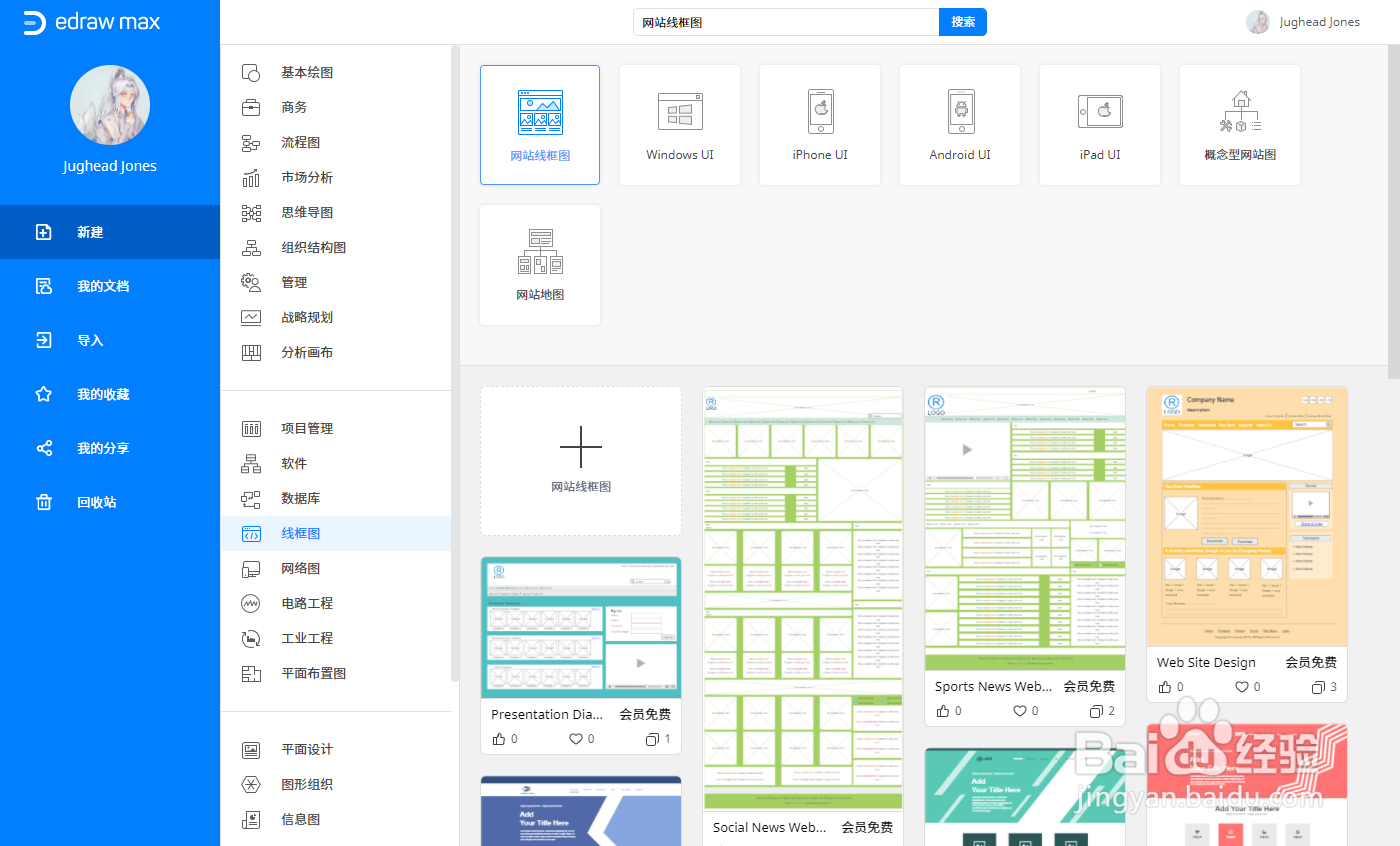Choose the Android UI template type
The height and width of the screenshot is (846, 1400).
pyautogui.click(x=959, y=124)
